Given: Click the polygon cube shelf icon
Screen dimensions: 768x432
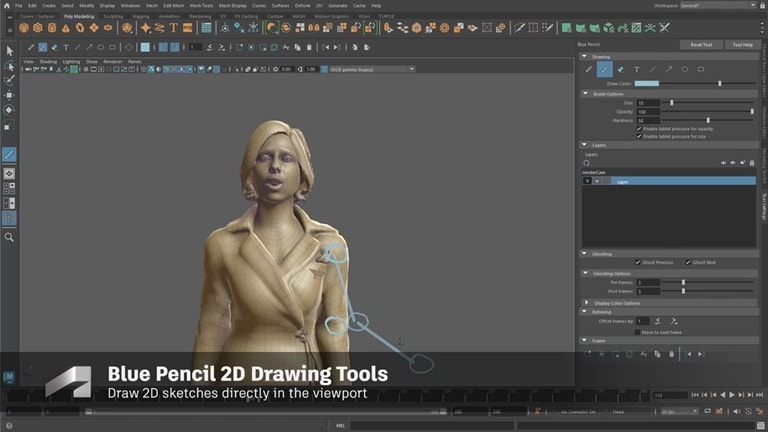Looking at the screenshot, I should pyautogui.click(x=38, y=28).
